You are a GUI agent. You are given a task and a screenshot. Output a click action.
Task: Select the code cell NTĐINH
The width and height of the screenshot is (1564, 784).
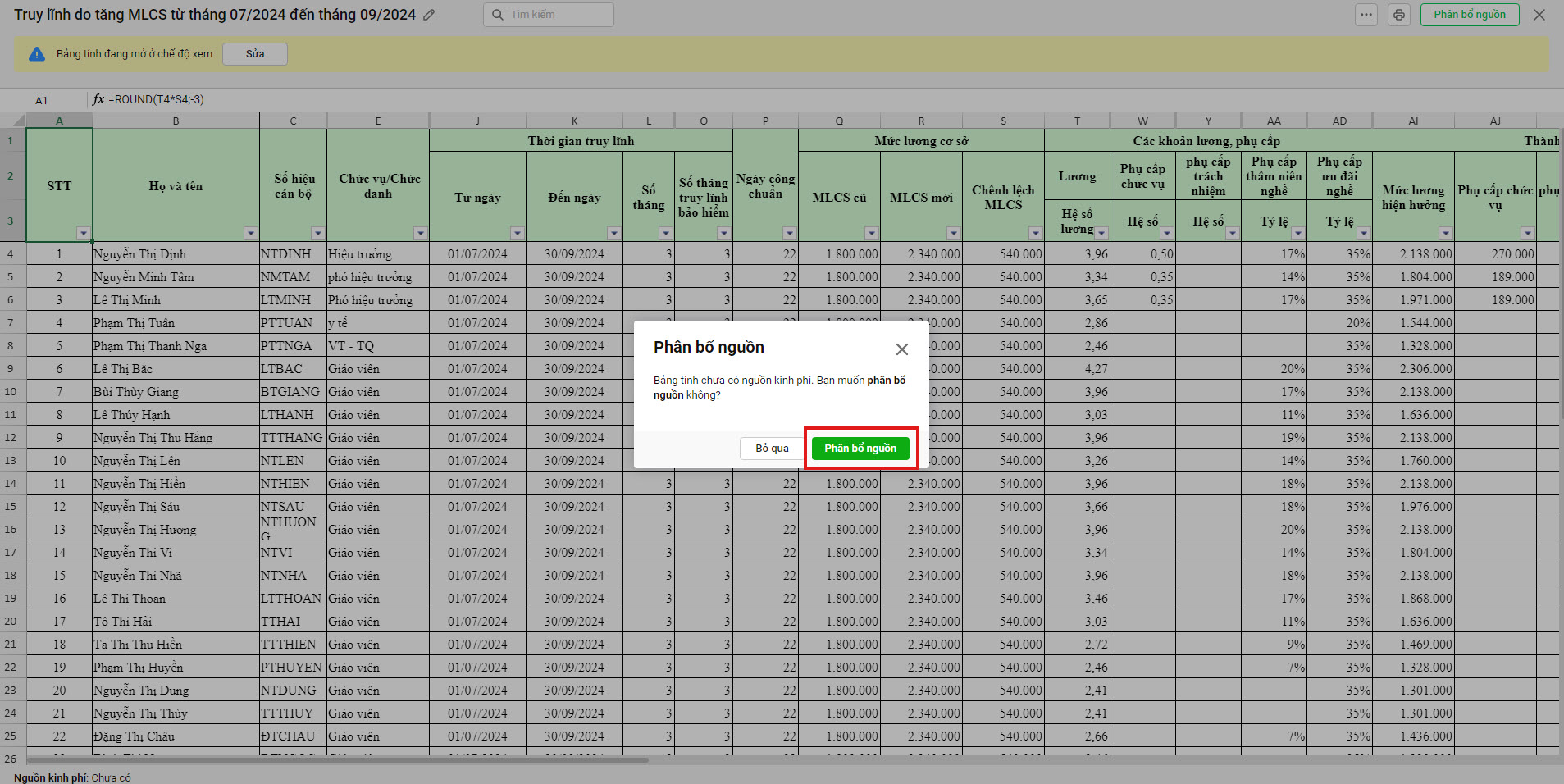tap(293, 254)
